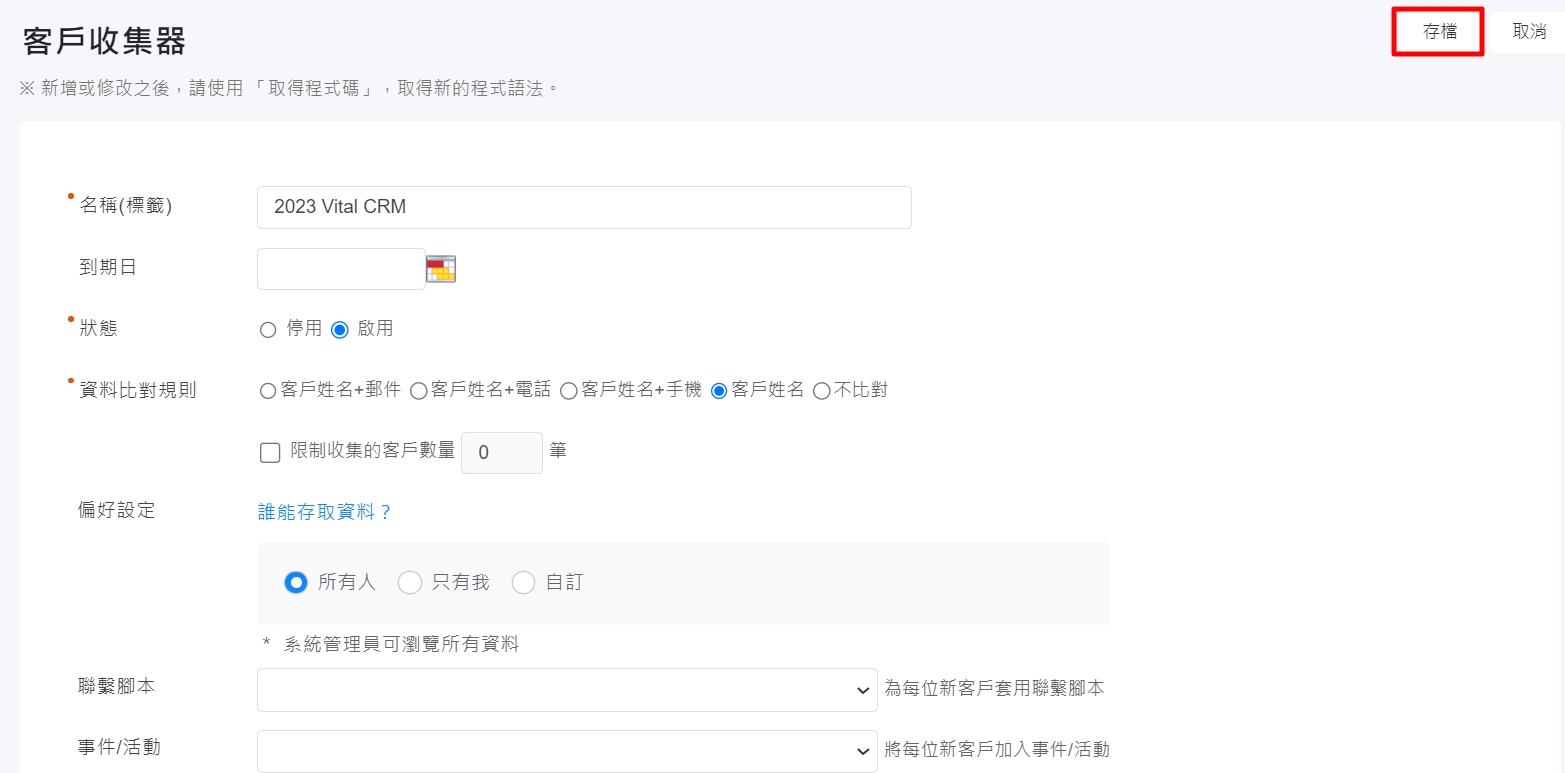Screen dimensions: 1565x773
Task: Select 所有人 data access option
Action: [x=296, y=582]
